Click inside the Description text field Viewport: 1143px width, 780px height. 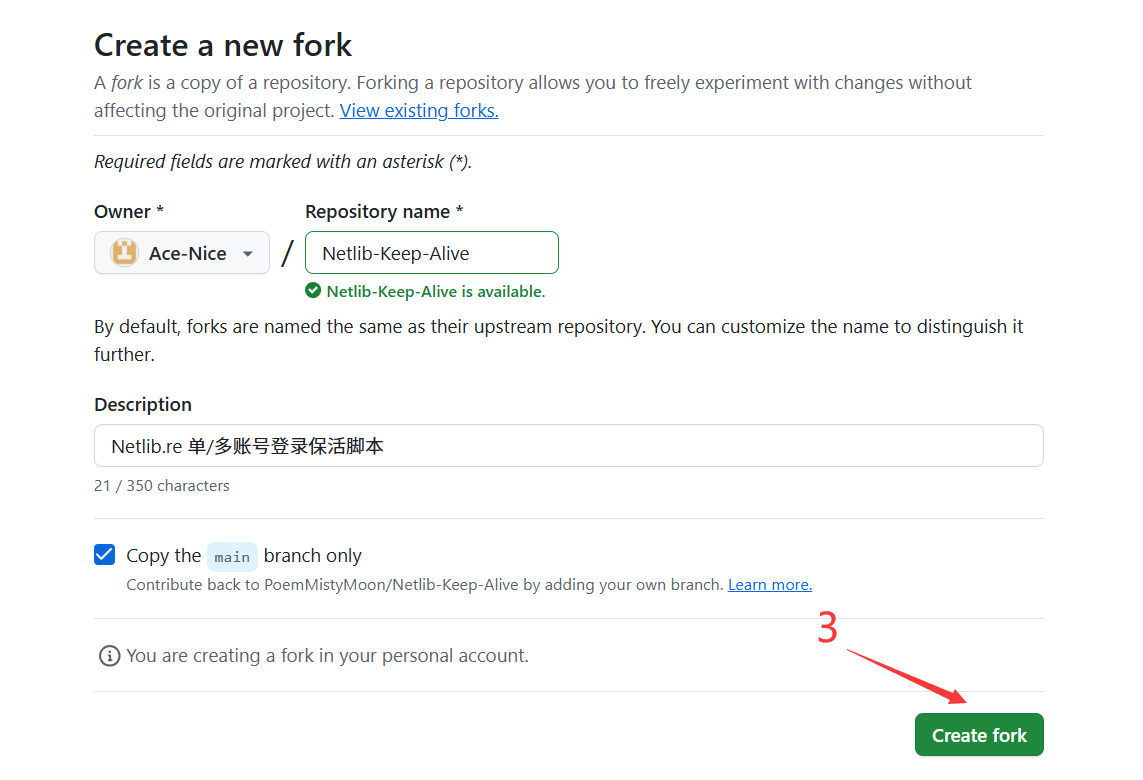pos(568,445)
